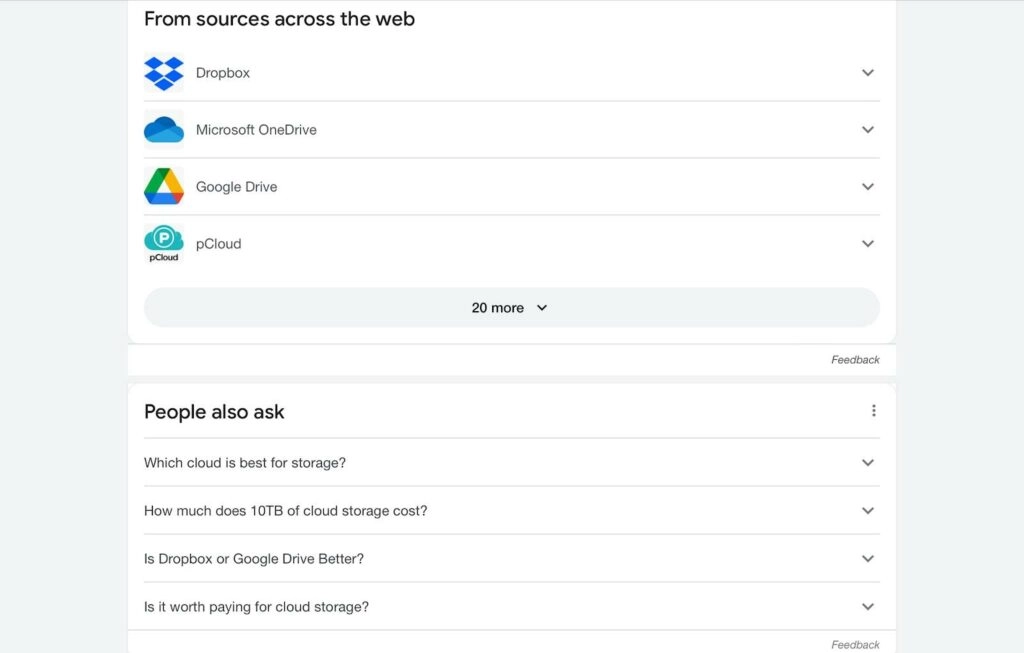Open 'Is it worth paying for cloud storage?'

256,607
